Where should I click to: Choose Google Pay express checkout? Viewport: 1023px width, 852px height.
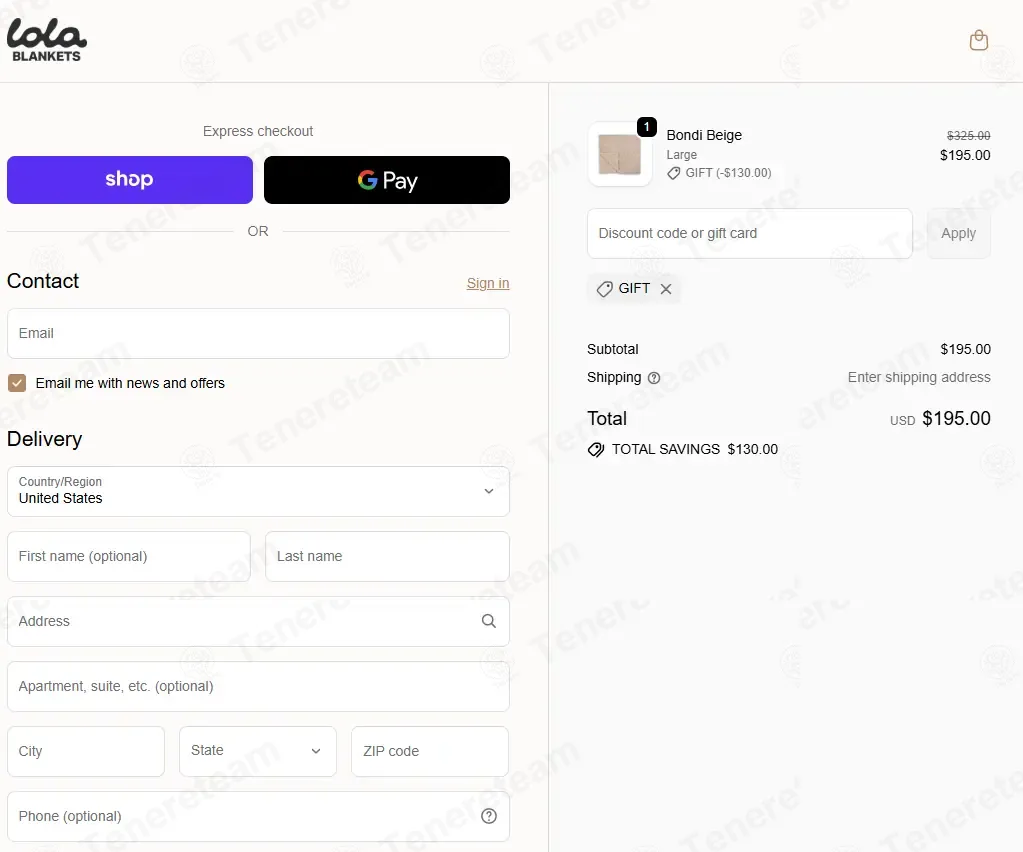click(x=387, y=180)
